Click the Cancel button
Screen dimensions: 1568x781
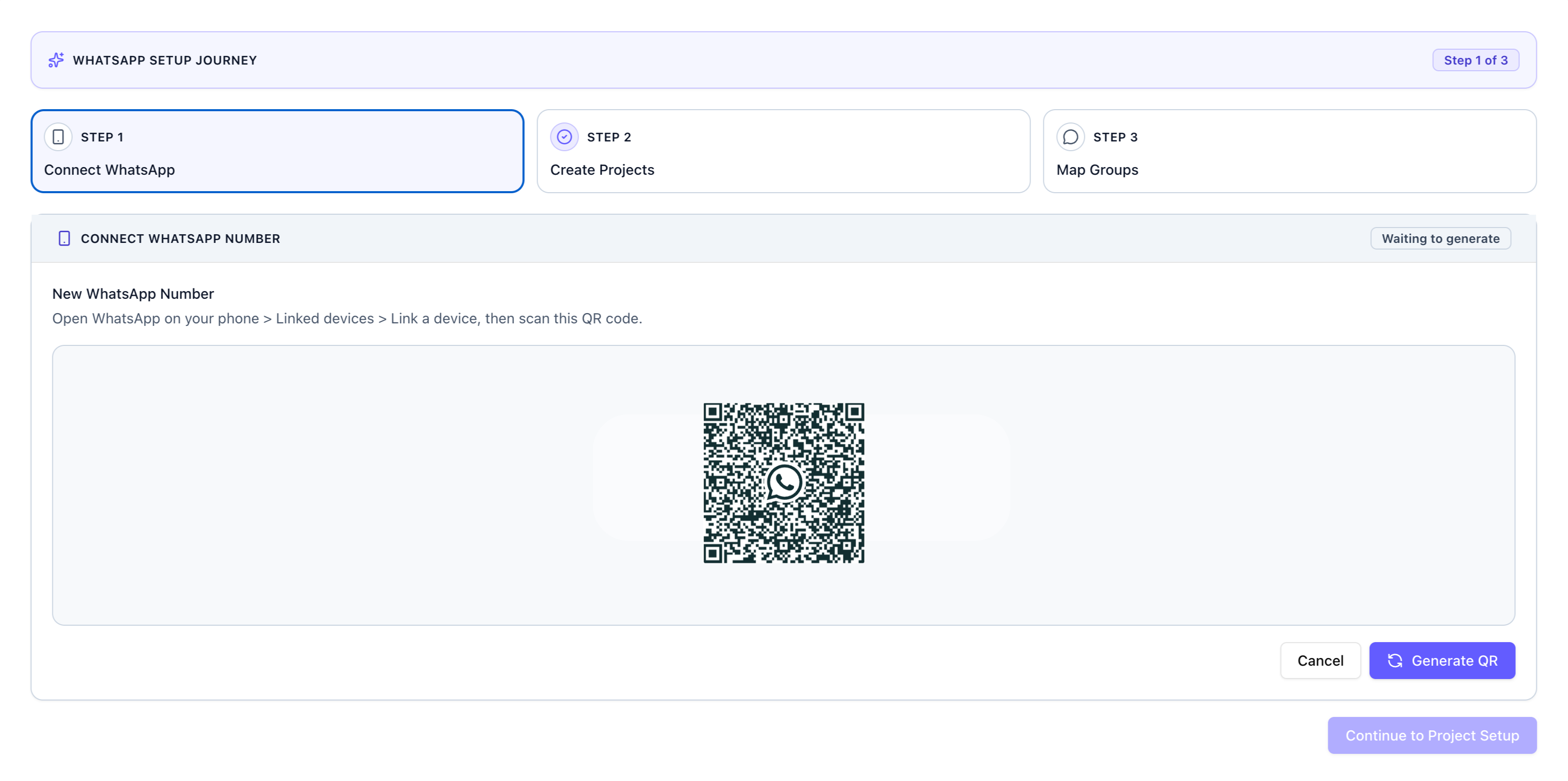tap(1321, 661)
